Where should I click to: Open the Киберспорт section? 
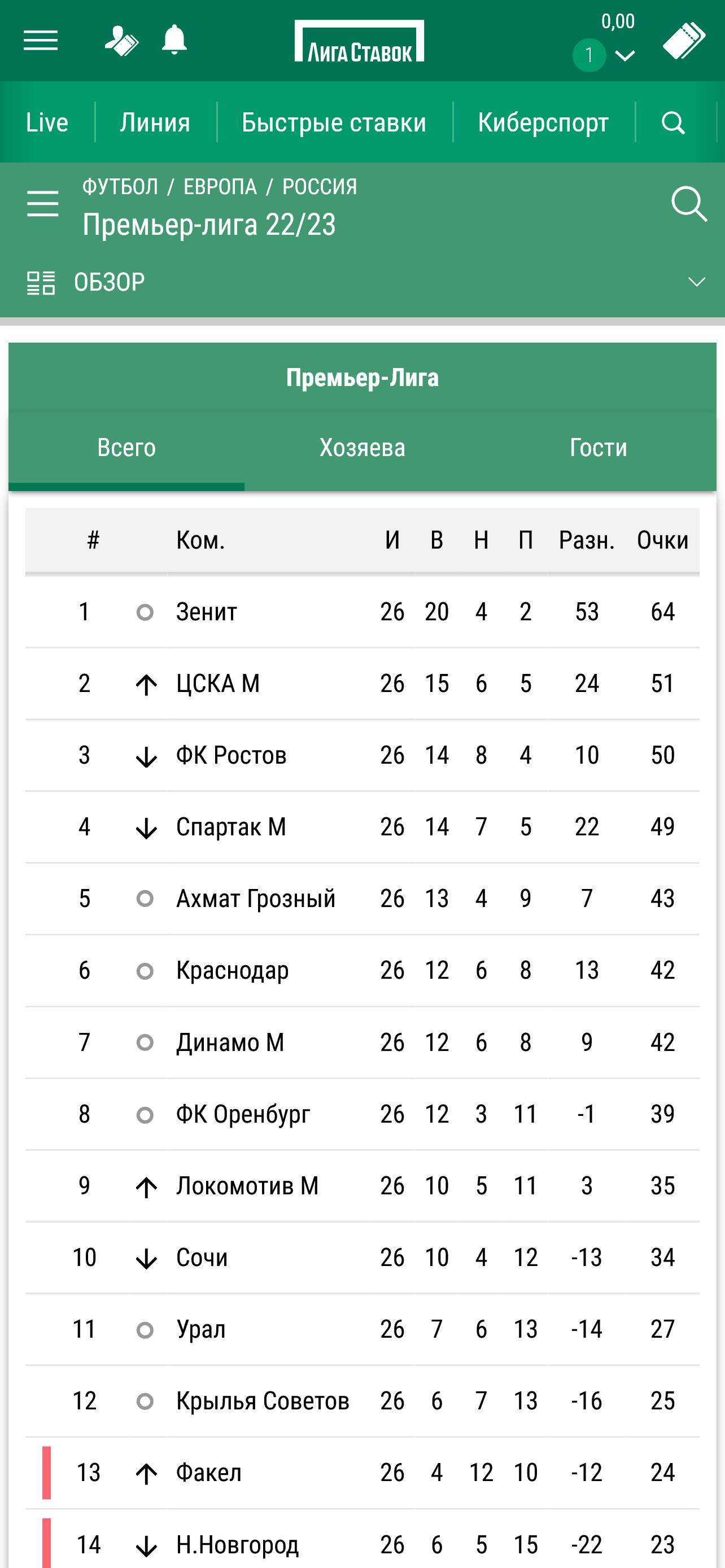click(x=543, y=122)
